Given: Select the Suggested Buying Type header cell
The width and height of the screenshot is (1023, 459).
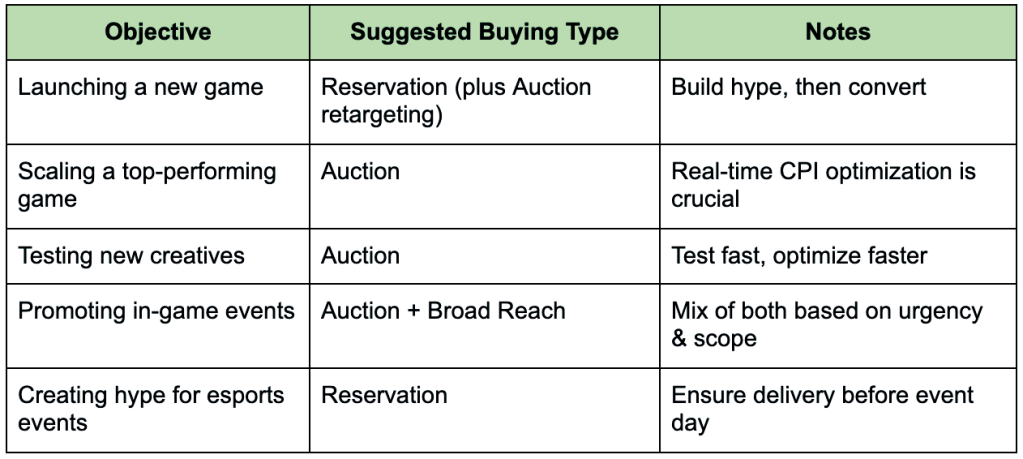Looking at the screenshot, I should pos(484,32).
